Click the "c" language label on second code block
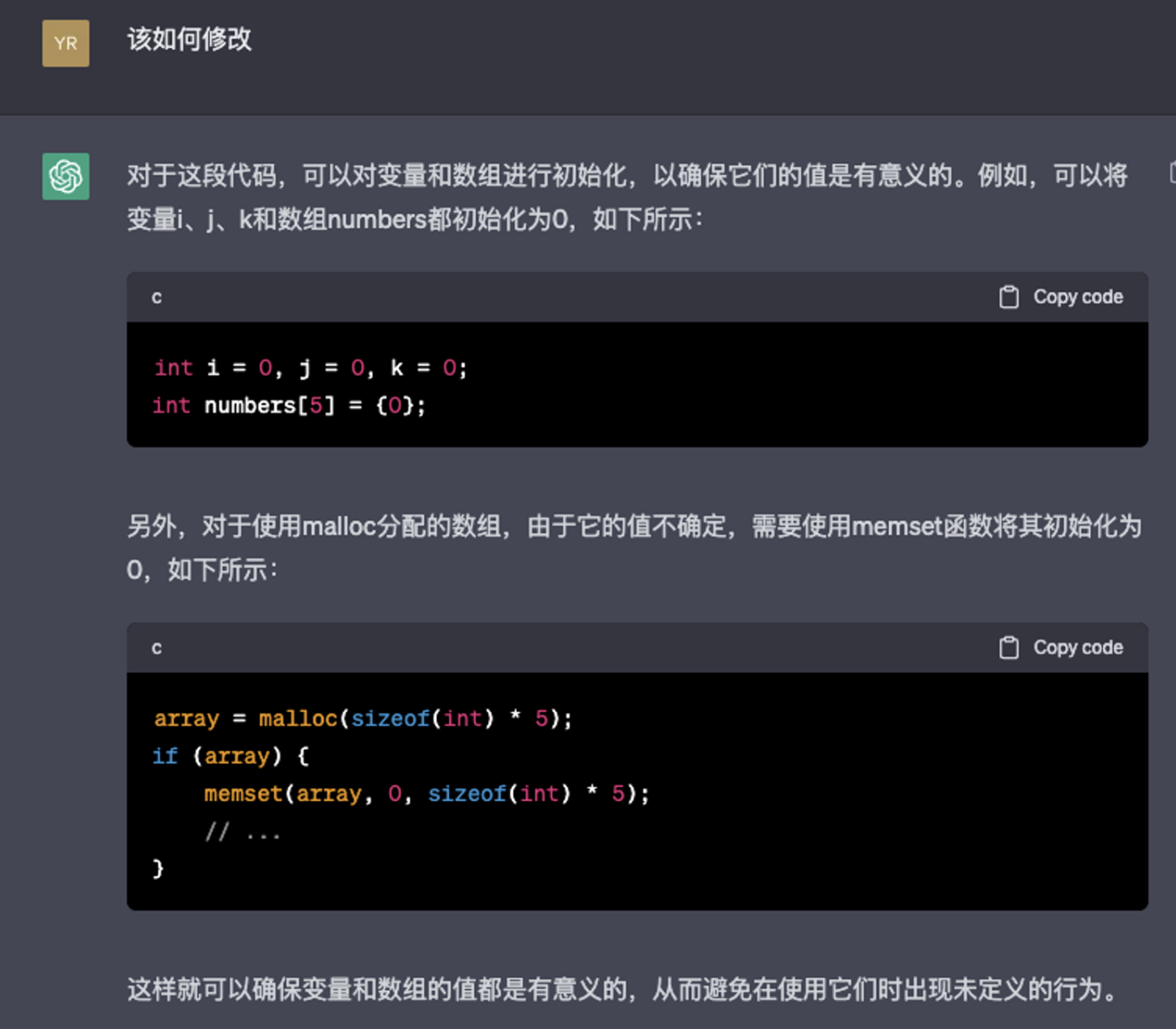The width and height of the screenshot is (1176, 1029). (x=156, y=648)
